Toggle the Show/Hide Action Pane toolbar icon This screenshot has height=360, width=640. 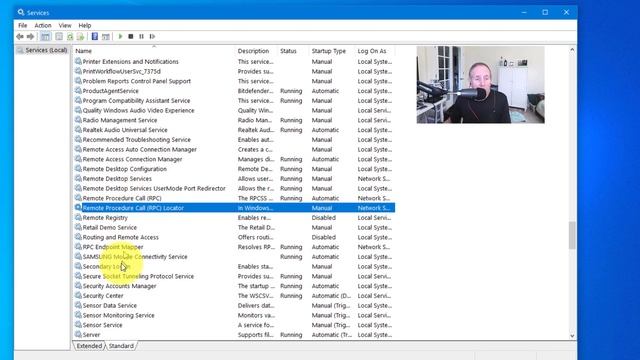pos(106,37)
